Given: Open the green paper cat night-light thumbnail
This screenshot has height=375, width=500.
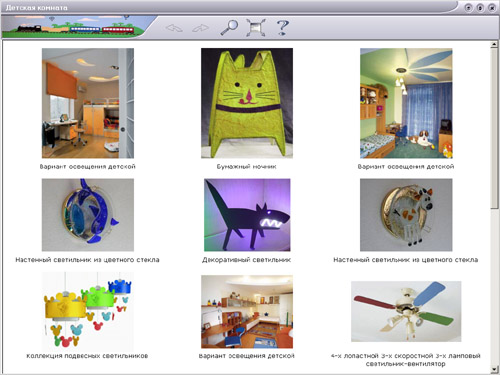Looking at the screenshot, I should pyautogui.click(x=247, y=103).
